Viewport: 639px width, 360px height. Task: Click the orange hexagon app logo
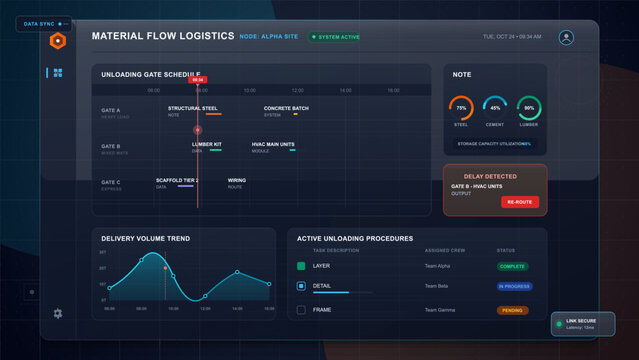pyautogui.click(x=58, y=41)
